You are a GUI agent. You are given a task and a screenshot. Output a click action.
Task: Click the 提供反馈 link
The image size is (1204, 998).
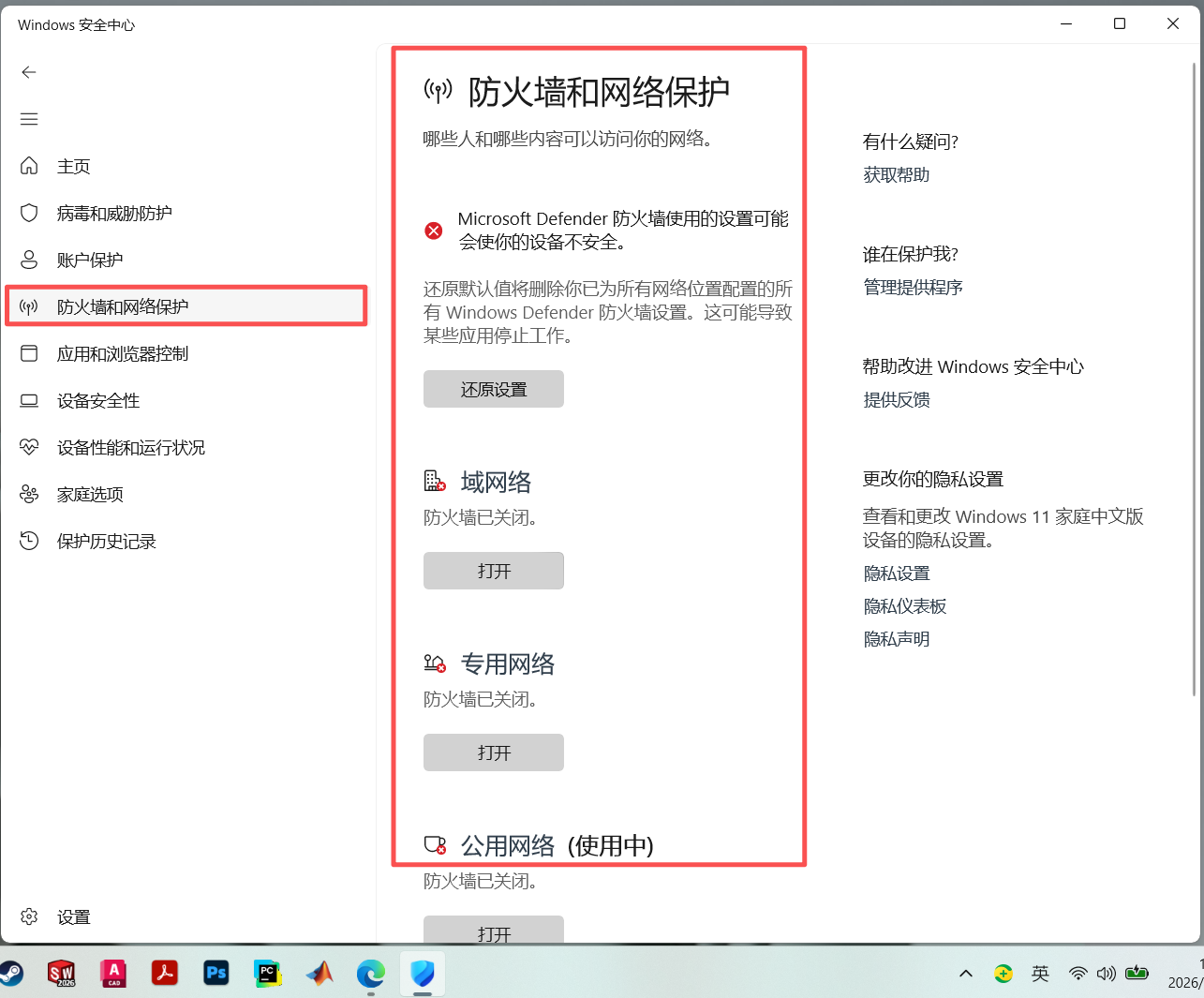pyautogui.click(x=897, y=399)
